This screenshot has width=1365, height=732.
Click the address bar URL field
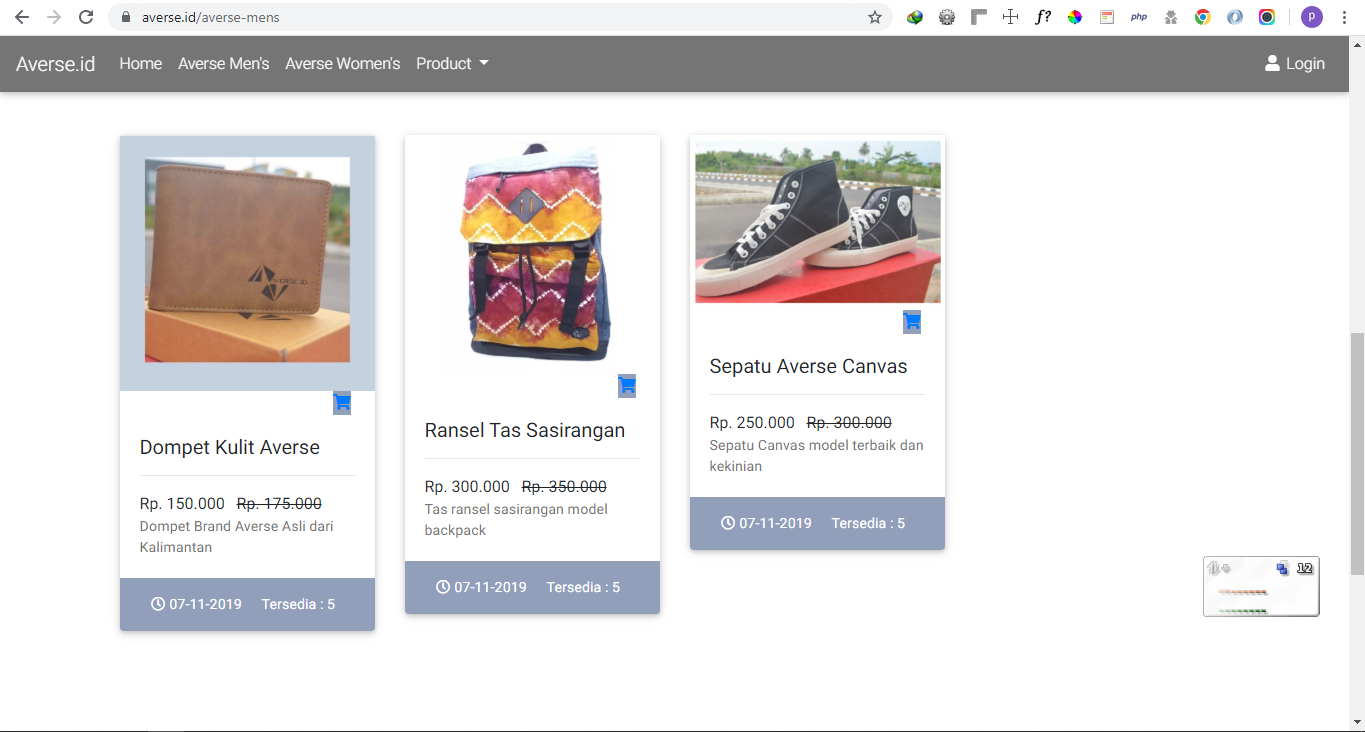pyautogui.click(x=500, y=17)
